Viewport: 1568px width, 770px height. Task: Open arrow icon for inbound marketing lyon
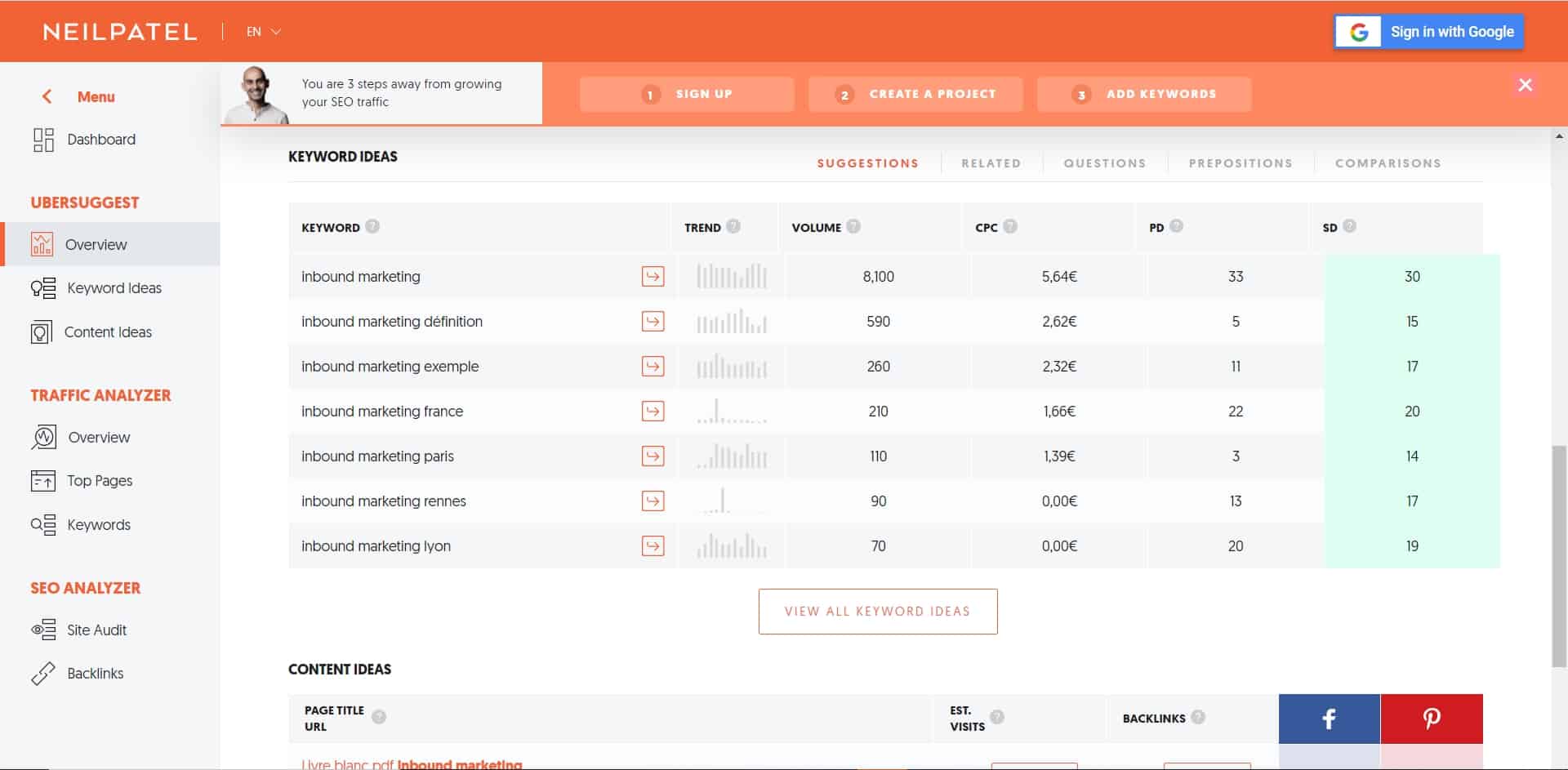(x=653, y=546)
